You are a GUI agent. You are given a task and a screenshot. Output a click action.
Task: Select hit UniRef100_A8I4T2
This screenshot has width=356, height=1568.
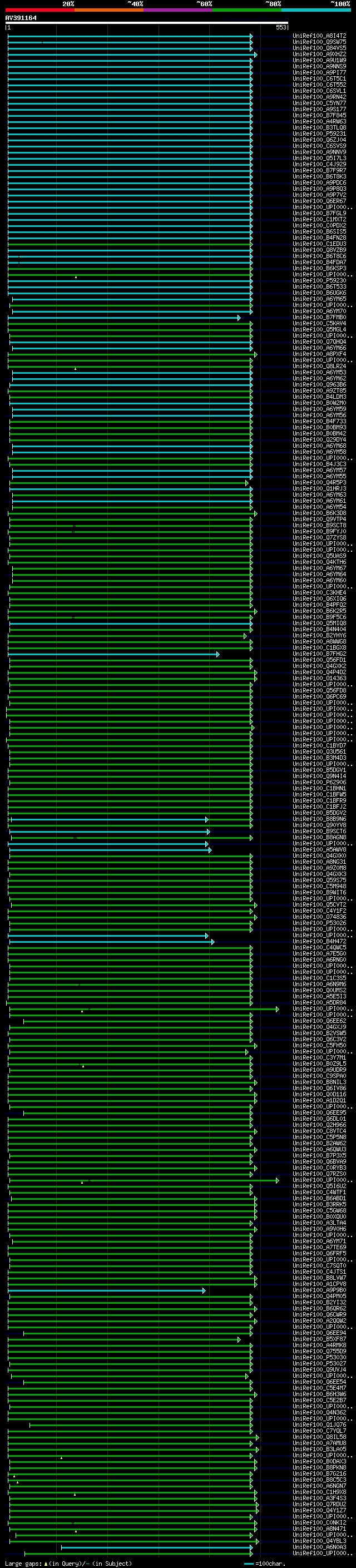pyautogui.click(x=319, y=36)
